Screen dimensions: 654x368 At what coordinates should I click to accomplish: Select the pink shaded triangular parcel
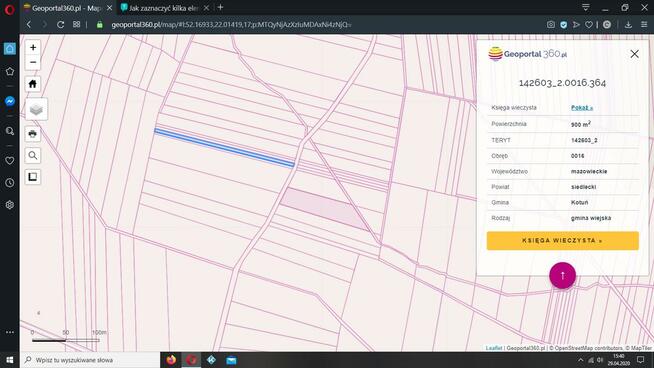325,208
